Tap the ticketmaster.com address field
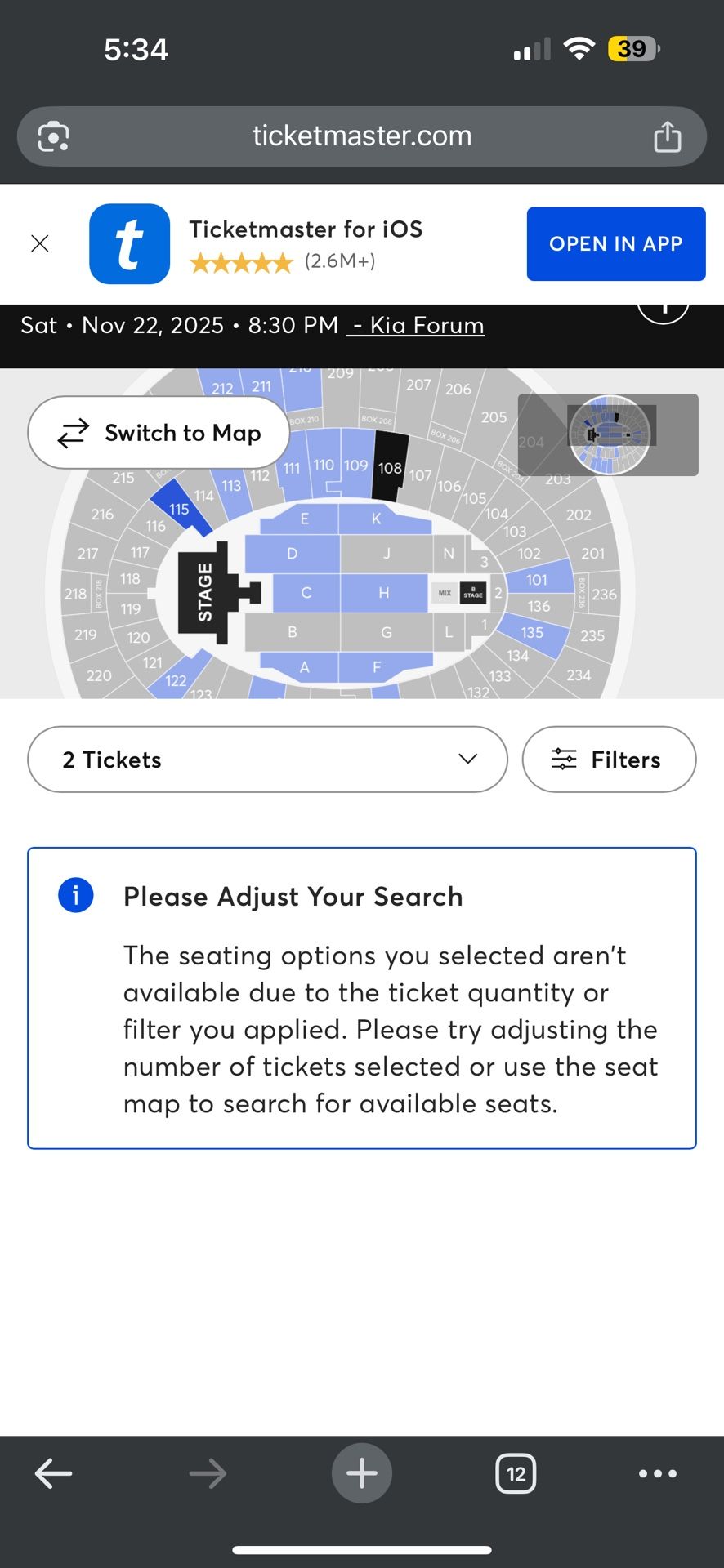Viewport: 724px width, 1568px height. pyautogui.click(x=362, y=136)
